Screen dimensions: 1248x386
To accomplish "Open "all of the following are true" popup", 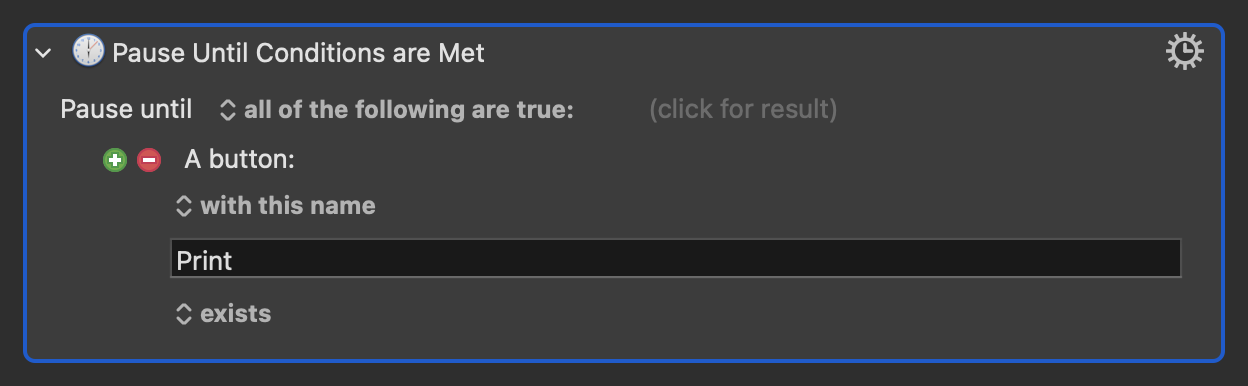I will click(396, 109).
